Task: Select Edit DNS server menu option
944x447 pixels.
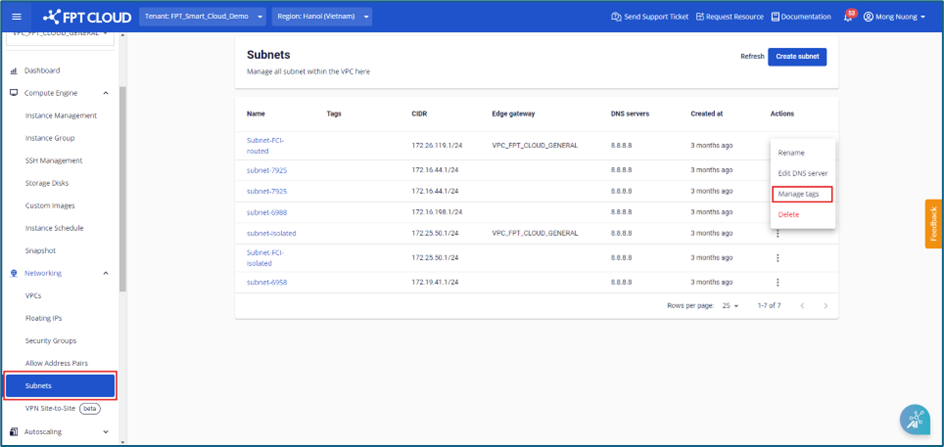Action: coord(802,173)
